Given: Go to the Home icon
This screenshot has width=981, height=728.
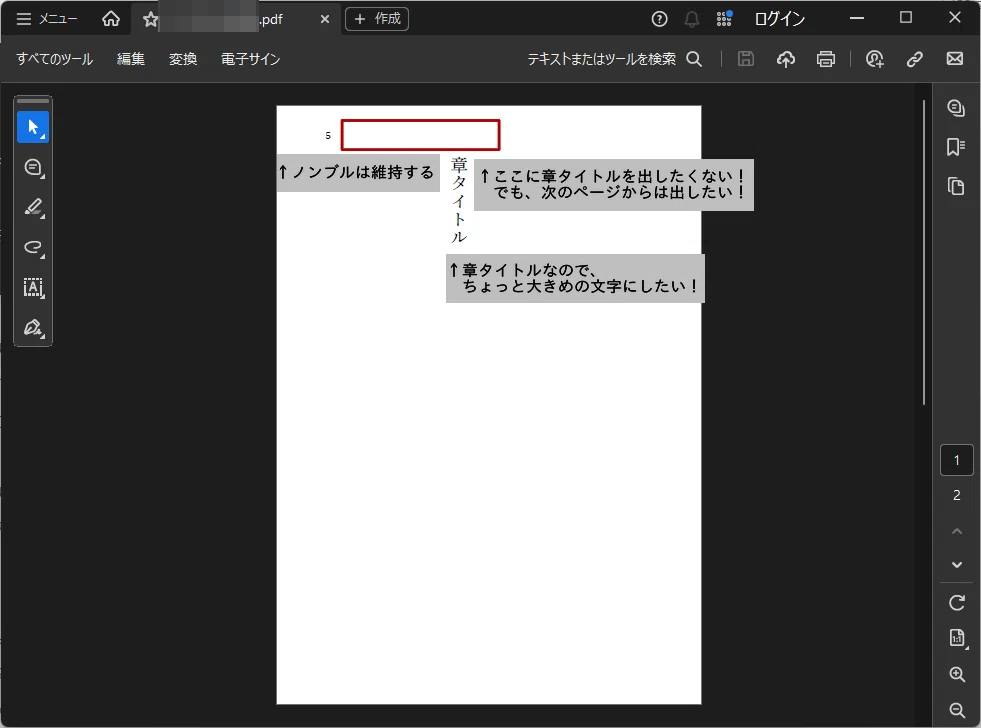Looking at the screenshot, I should [111, 19].
